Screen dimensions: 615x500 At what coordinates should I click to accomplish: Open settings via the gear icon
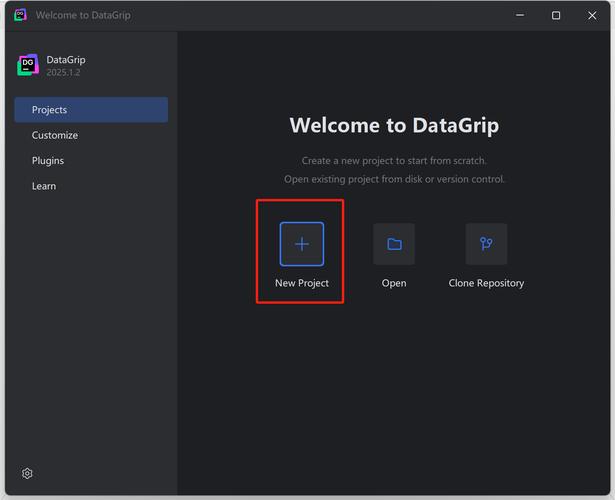click(27, 473)
